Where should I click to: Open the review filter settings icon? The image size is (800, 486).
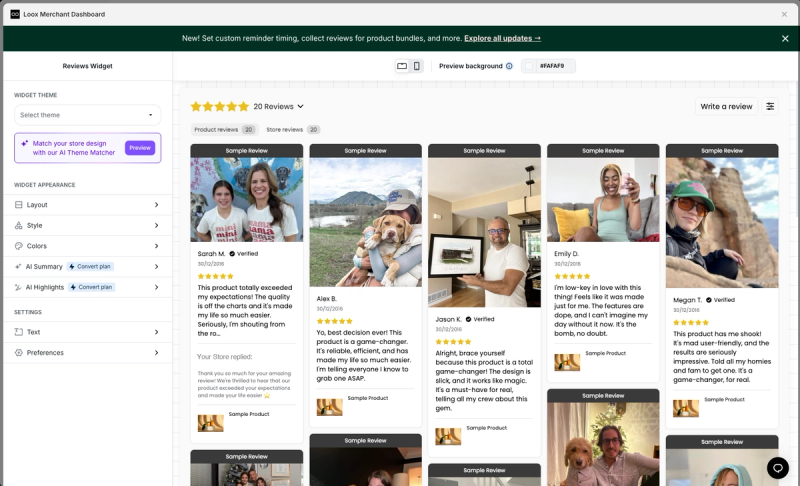point(770,106)
